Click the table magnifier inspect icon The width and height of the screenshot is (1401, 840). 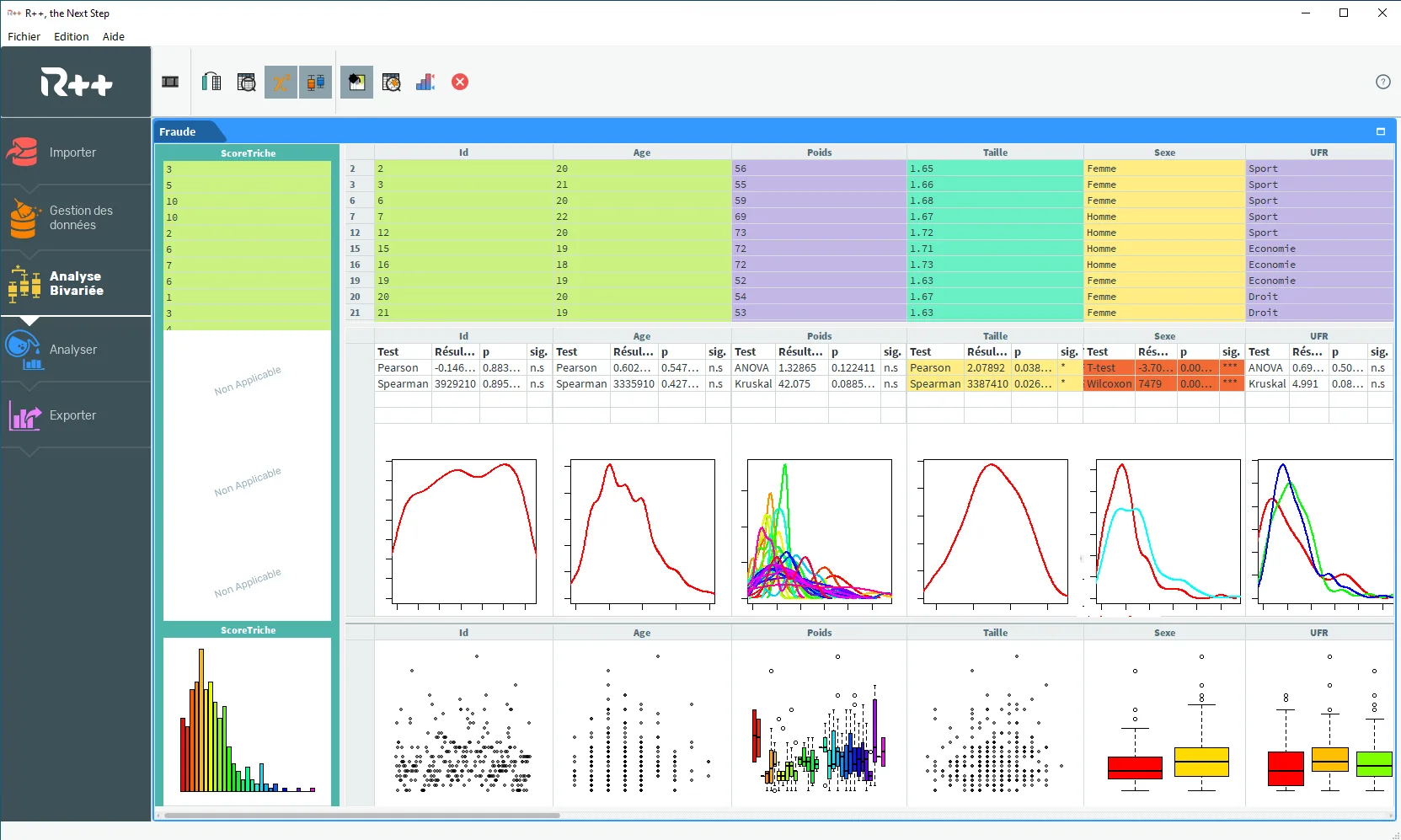tap(246, 82)
